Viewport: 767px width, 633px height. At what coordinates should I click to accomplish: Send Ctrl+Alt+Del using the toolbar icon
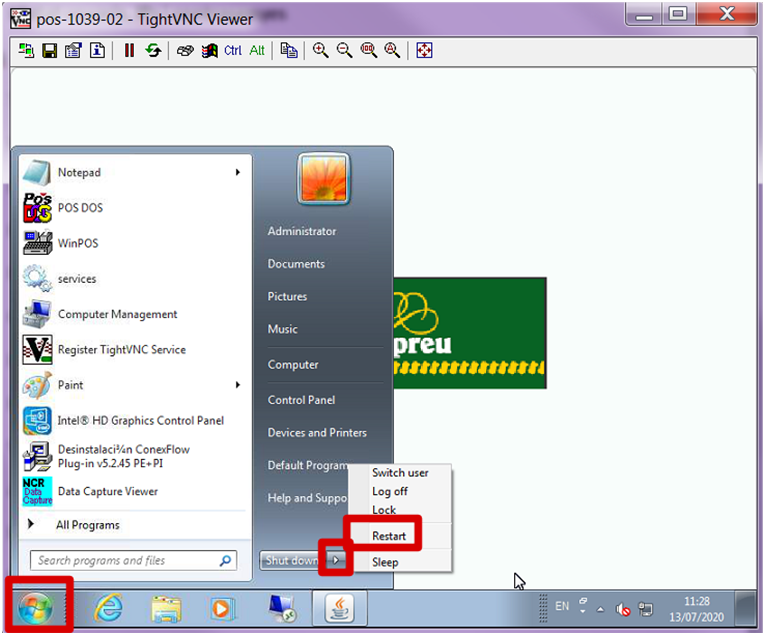(185, 50)
